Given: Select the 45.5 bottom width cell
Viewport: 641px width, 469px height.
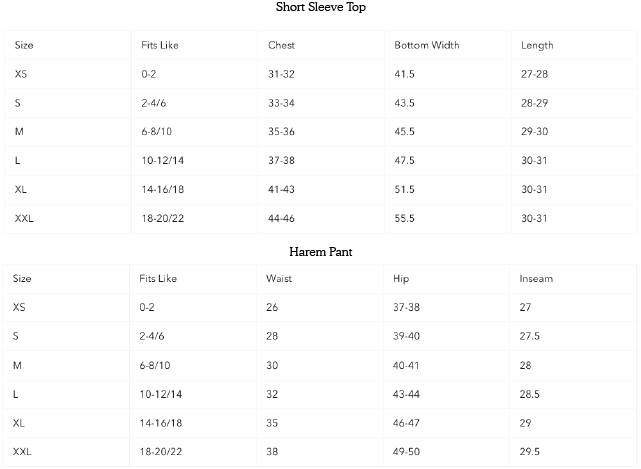Looking at the screenshot, I should coord(405,132).
